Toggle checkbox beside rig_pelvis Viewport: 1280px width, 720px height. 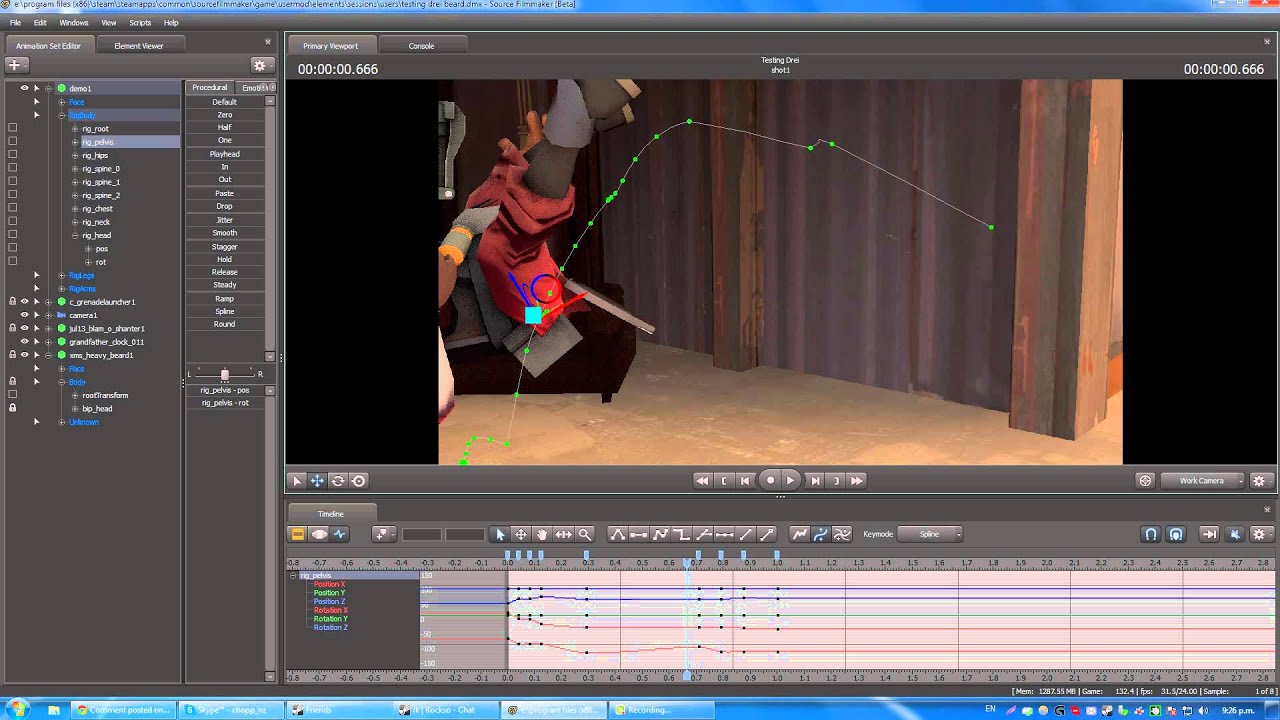click(13, 141)
